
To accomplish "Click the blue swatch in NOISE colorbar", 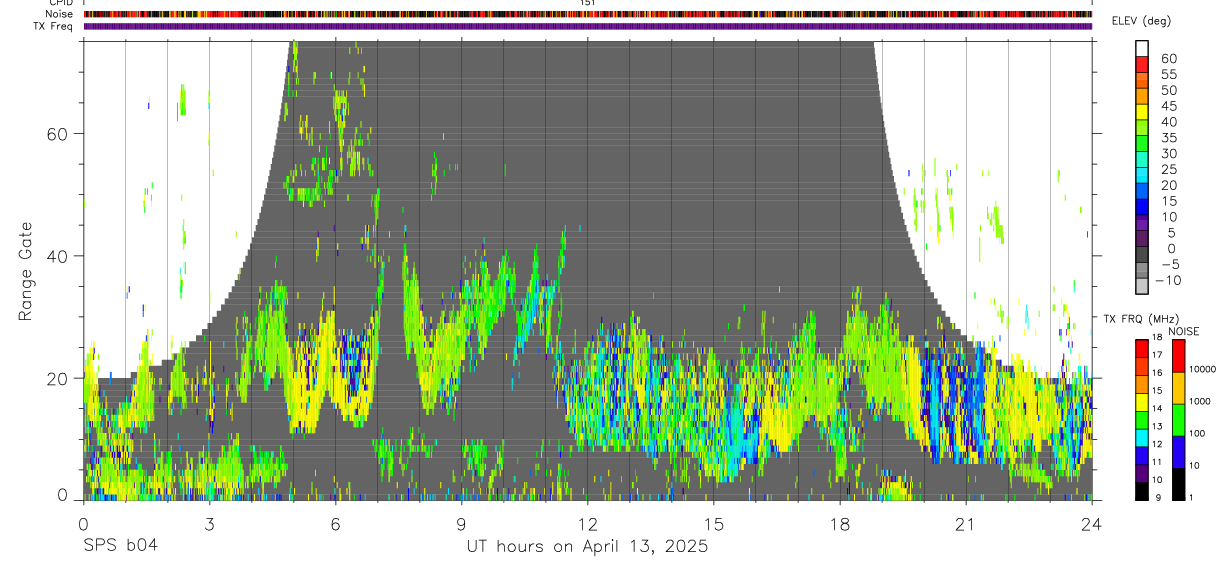I will pyautogui.click(x=1177, y=452).
